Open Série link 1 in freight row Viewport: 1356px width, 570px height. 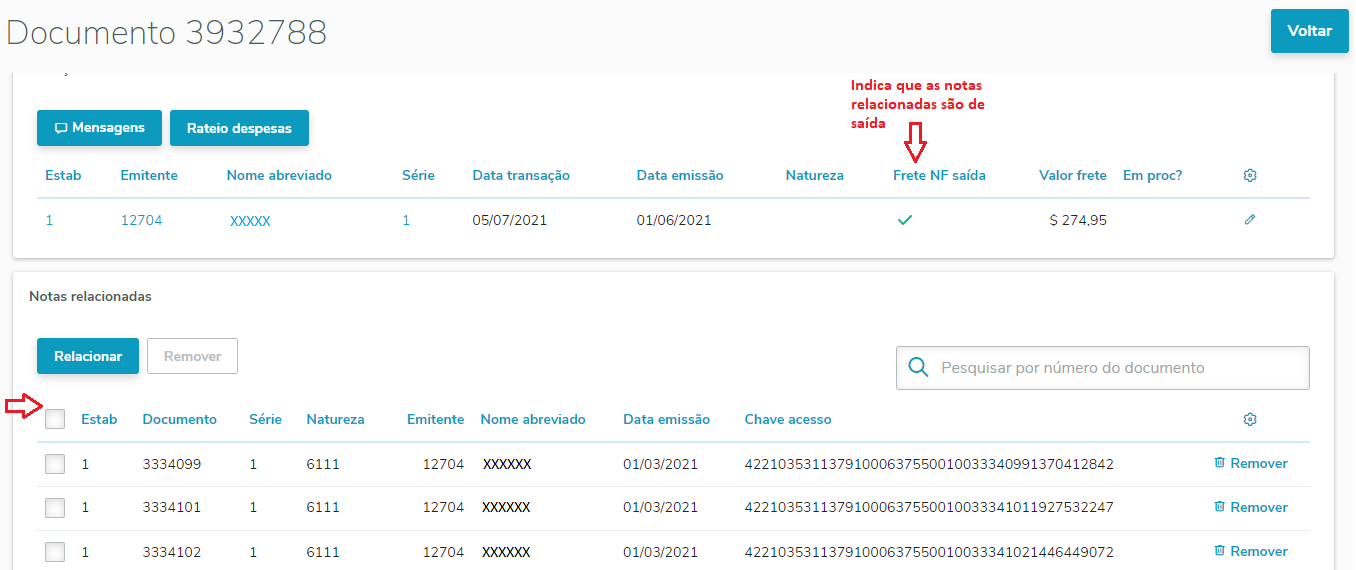pyautogui.click(x=406, y=220)
